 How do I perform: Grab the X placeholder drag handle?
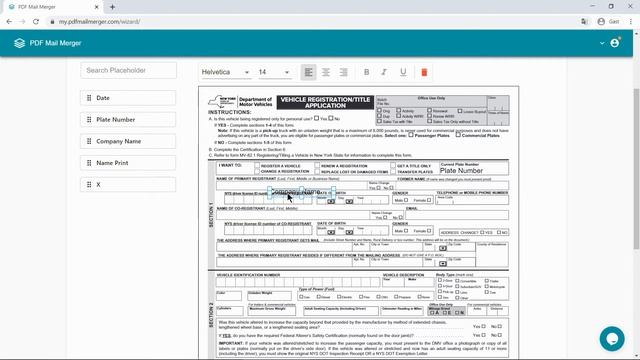[x=89, y=184]
